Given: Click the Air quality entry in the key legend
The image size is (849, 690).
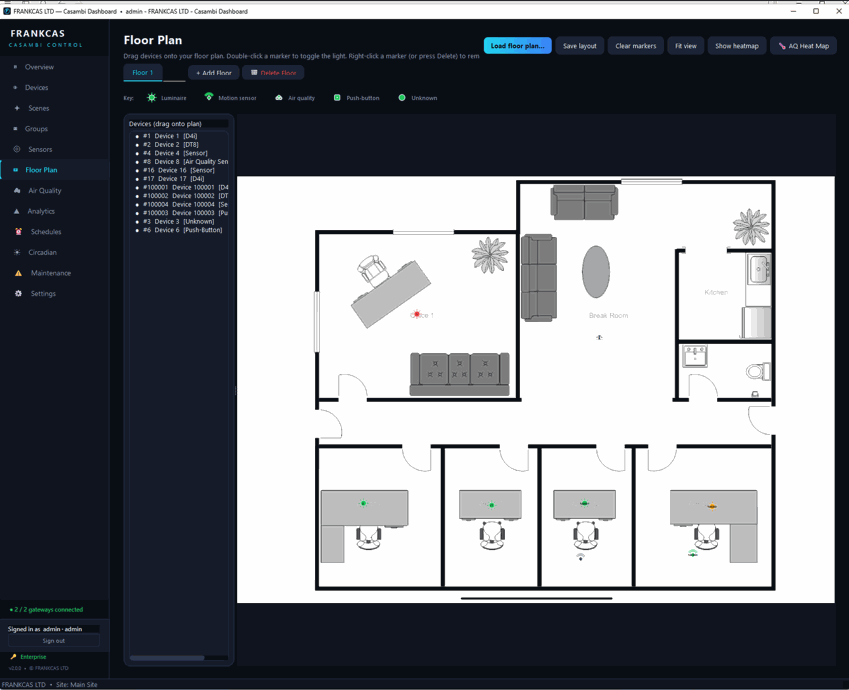Looking at the screenshot, I should 295,98.
